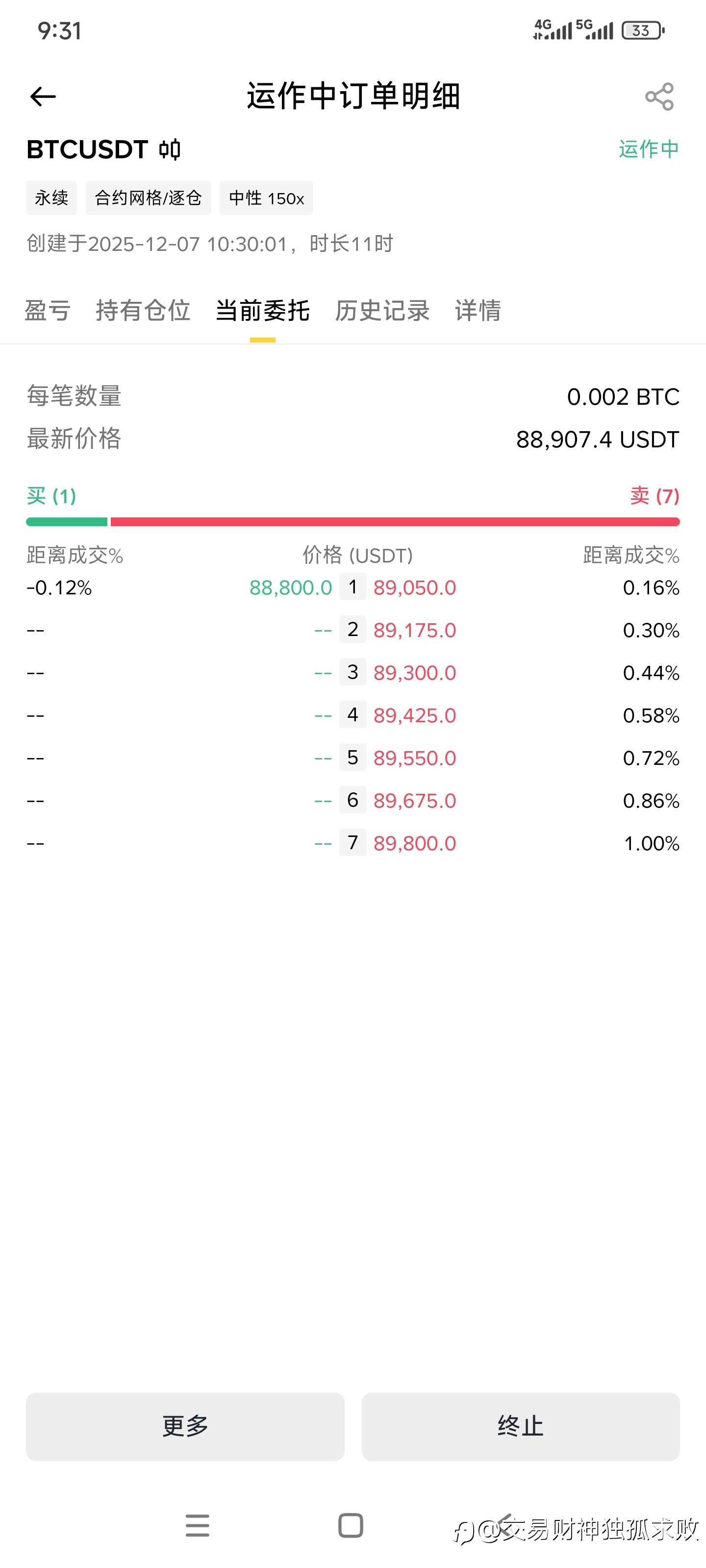
Task: Select the 89,050.0 sell order
Action: coord(415,588)
